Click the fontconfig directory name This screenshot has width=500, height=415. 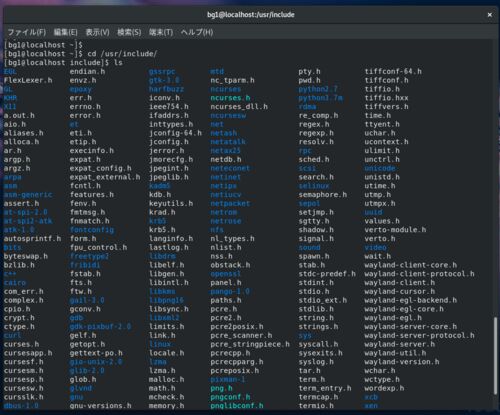[92, 230]
